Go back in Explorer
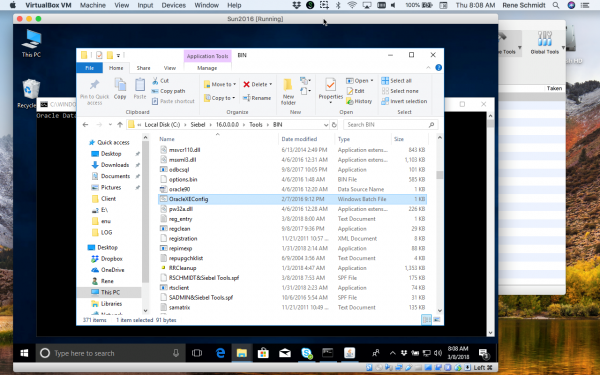This screenshot has height=375, width=600. click(85, 125)
